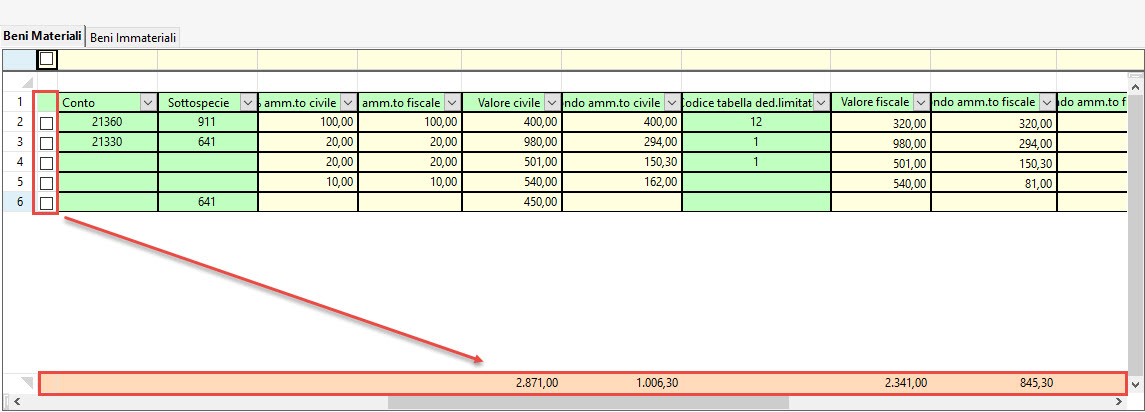Click Valore civile cell 540,00

512,183
